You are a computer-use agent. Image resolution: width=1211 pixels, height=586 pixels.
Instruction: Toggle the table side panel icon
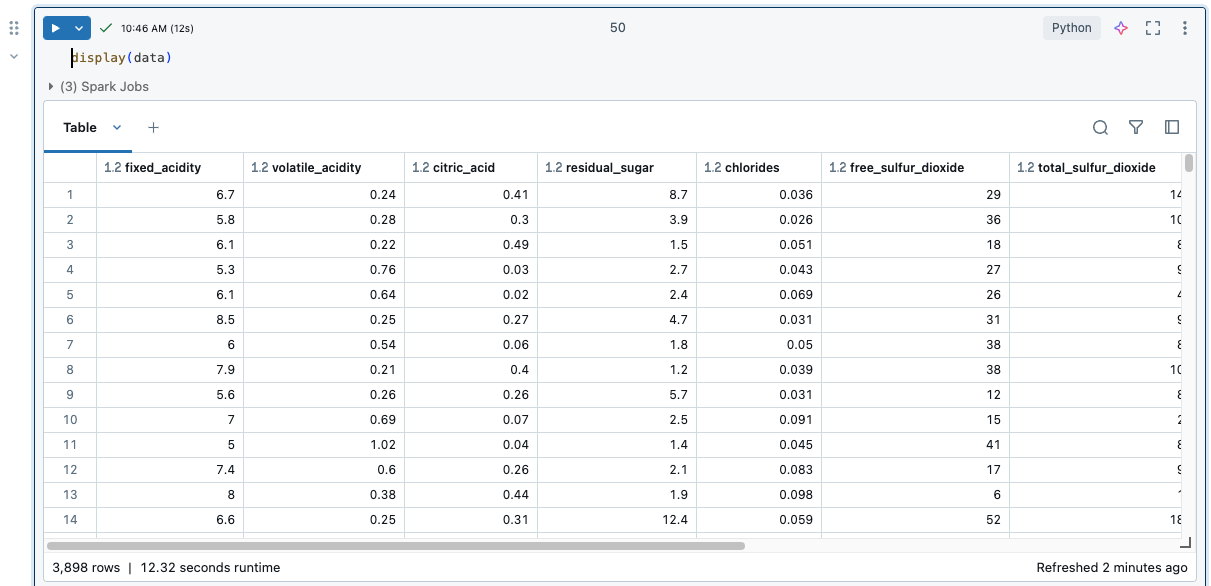[x=1171, y=127]
